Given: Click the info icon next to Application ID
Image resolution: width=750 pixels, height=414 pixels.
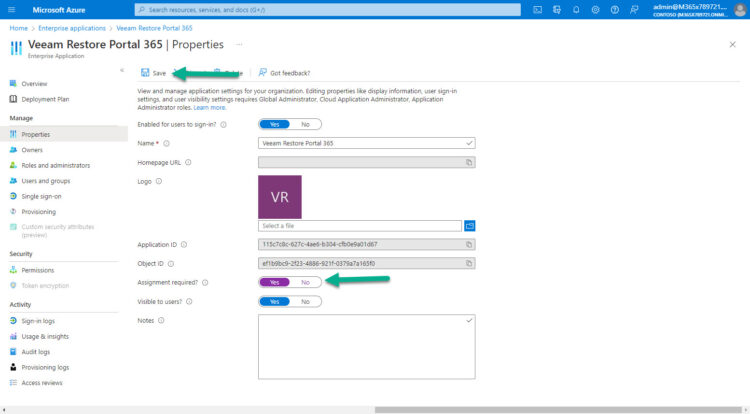Looking at the screenshot, I should click(184, 244).
